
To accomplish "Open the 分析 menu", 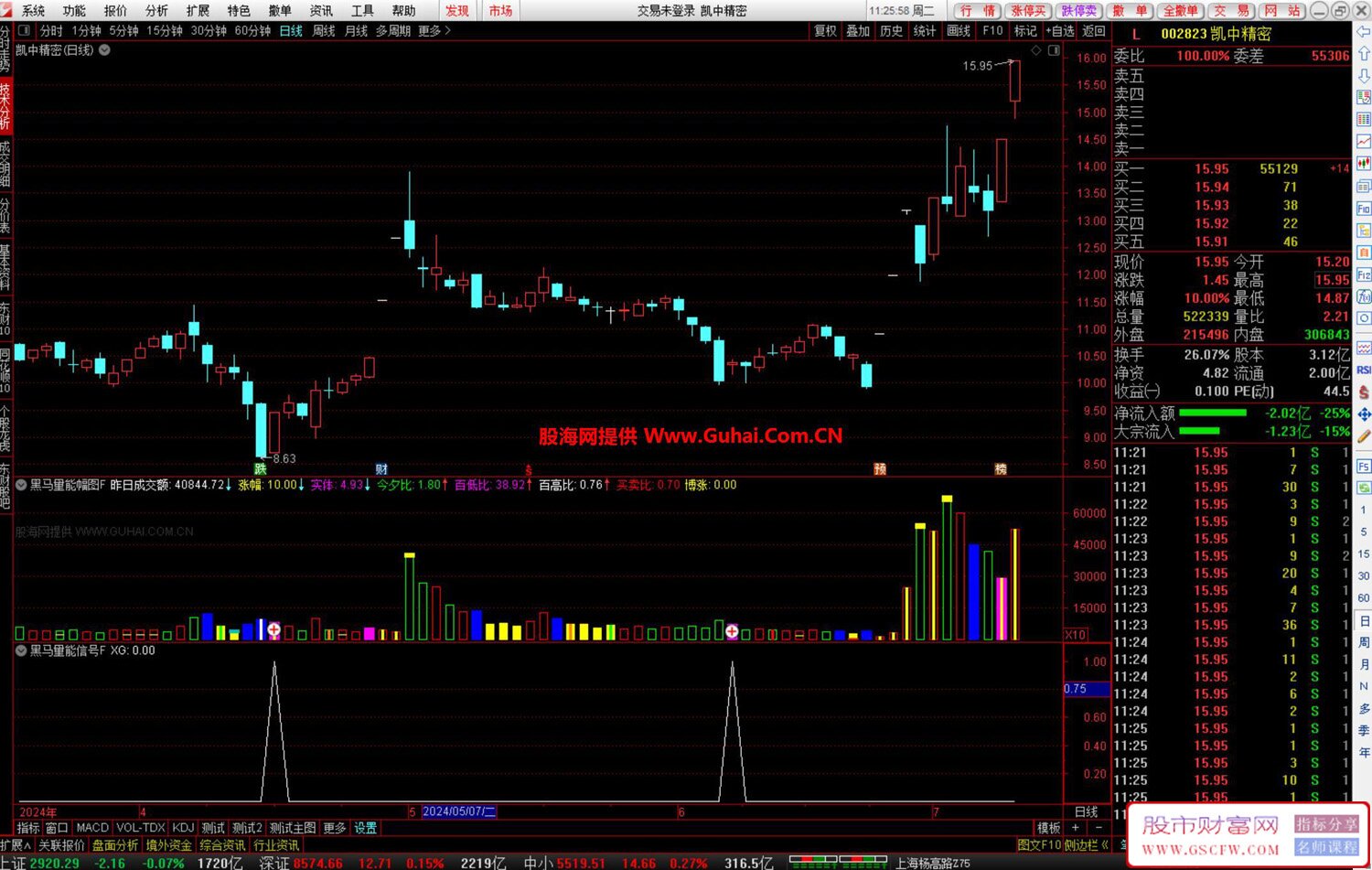I will (x=157, y=11).
